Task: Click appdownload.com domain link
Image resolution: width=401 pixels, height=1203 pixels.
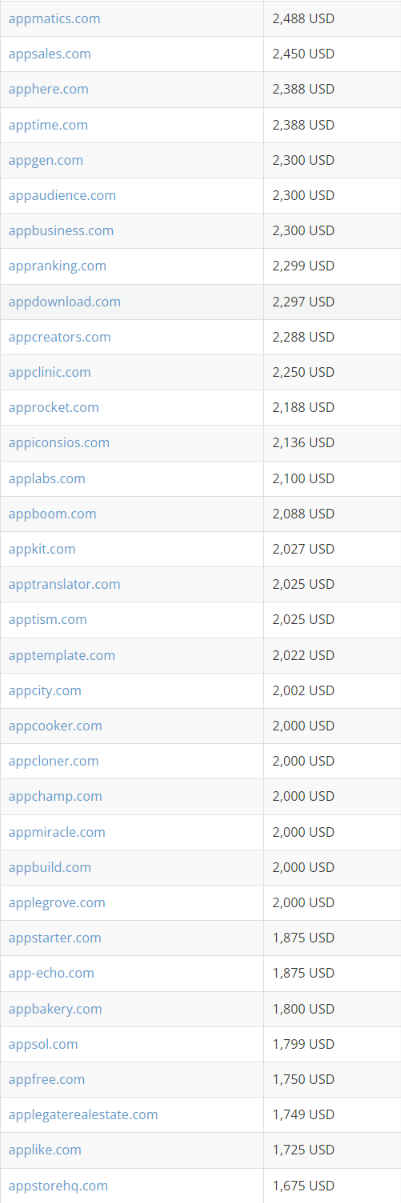Action: click(x=64, y=301)
